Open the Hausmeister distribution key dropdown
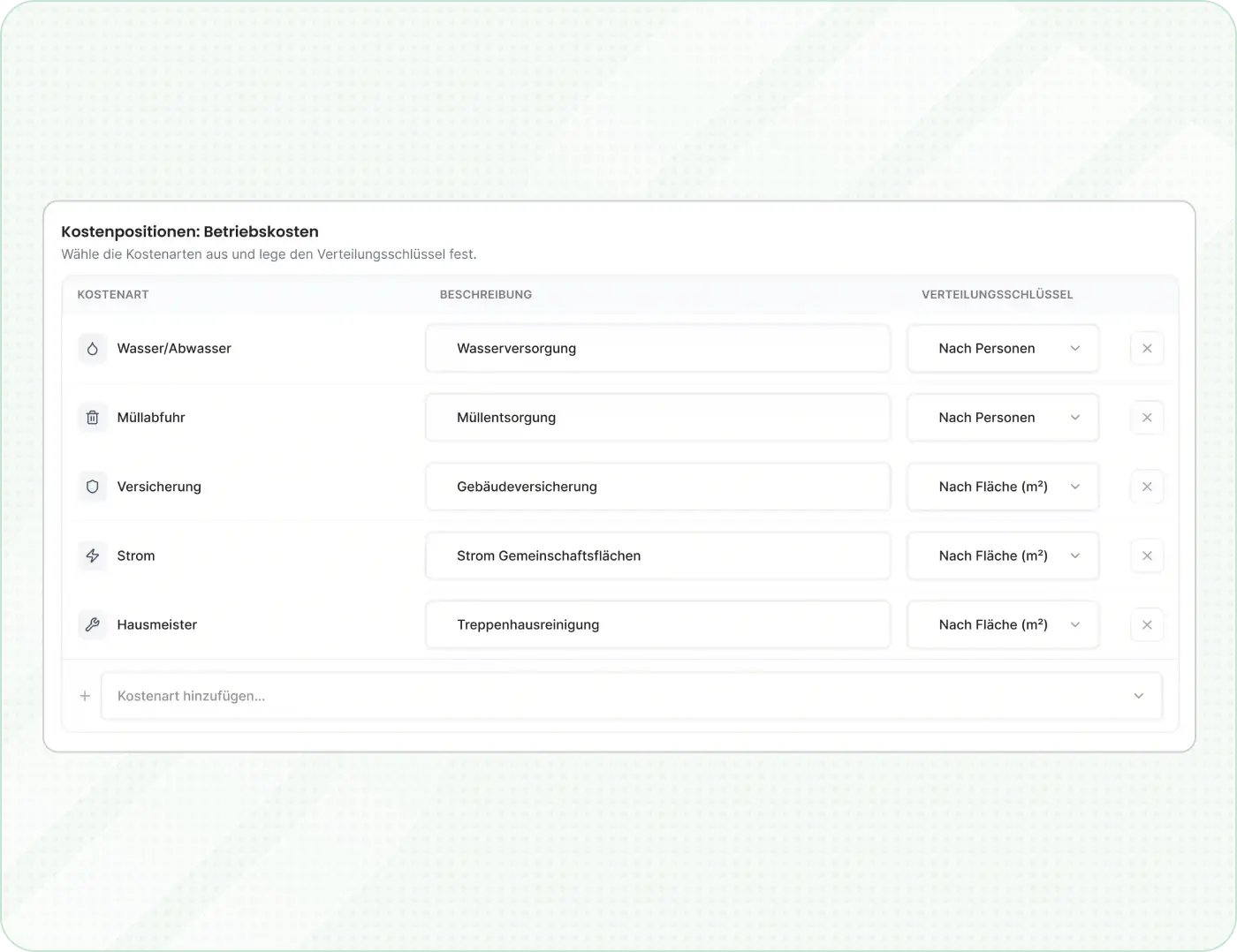The image size is (1237, 952). click(1003, 624)
